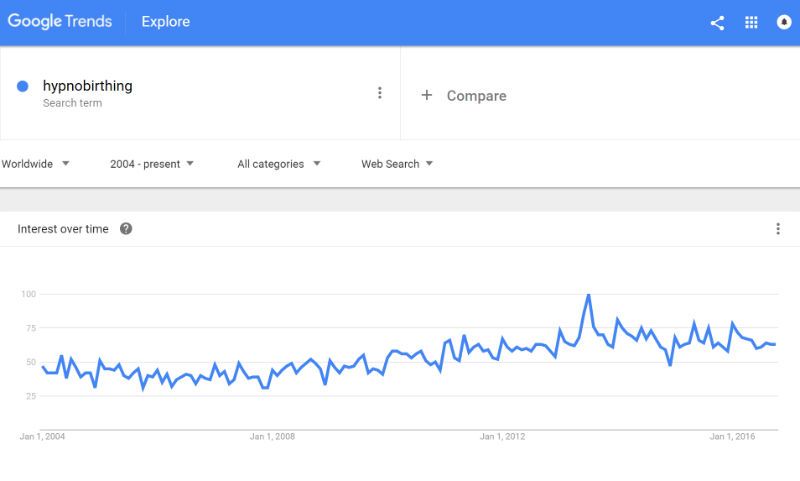The image size is (800, 481).
Task: Click the peak value 100 point on chart
Action: (x=588, y=295)
